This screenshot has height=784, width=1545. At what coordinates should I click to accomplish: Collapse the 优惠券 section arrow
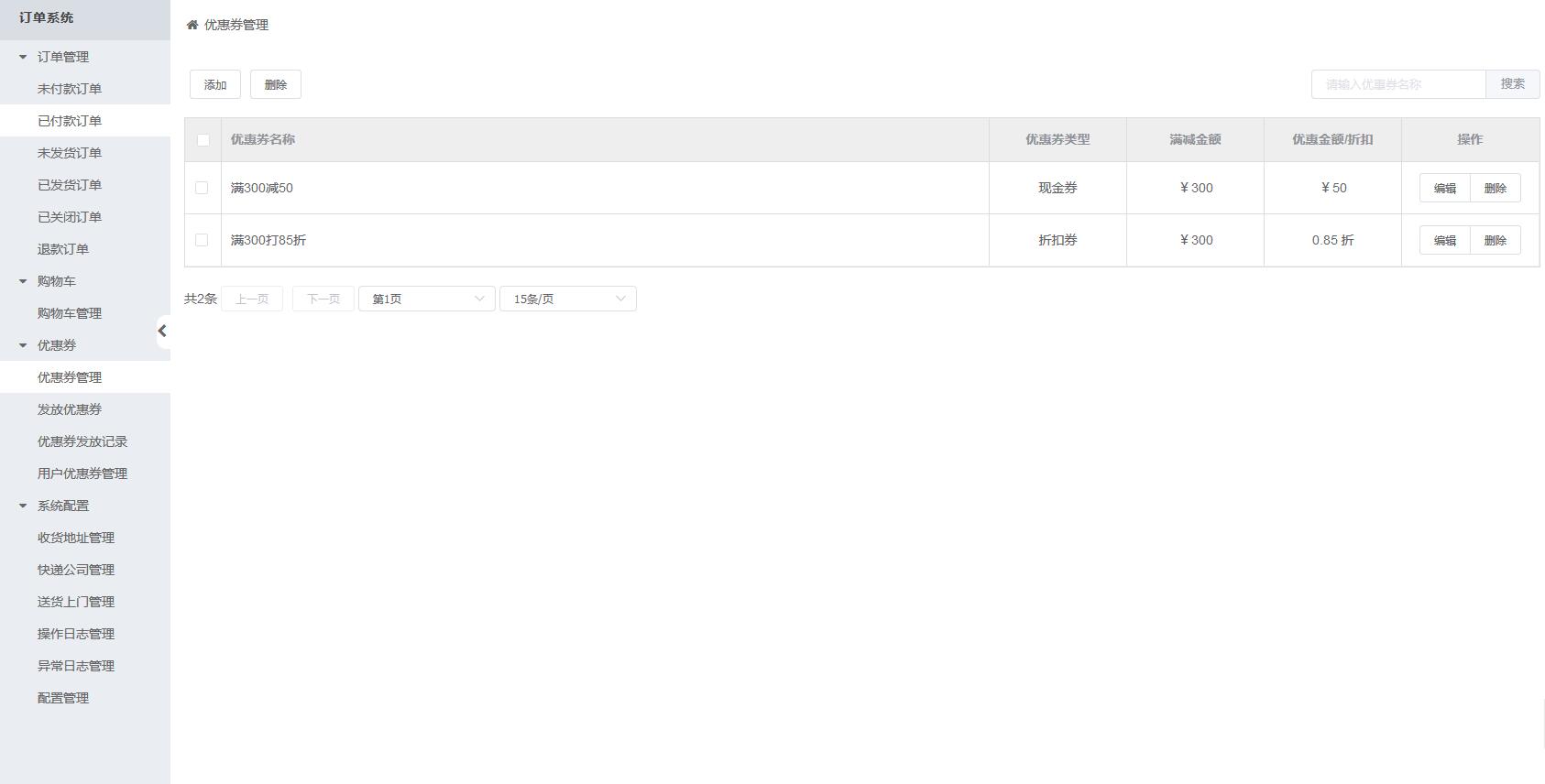pos(23,345)
